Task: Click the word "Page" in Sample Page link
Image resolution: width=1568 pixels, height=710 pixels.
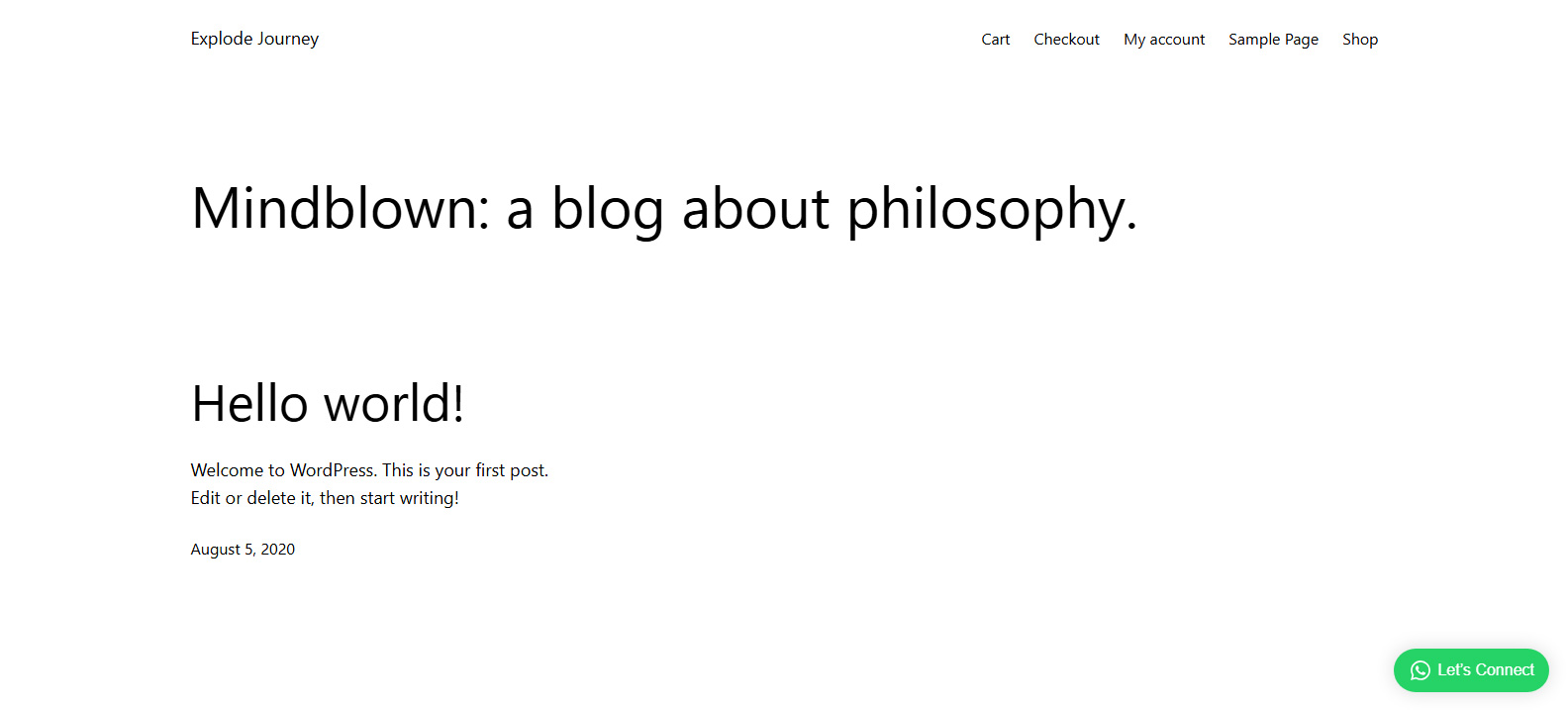Action: coord(1302,40)
